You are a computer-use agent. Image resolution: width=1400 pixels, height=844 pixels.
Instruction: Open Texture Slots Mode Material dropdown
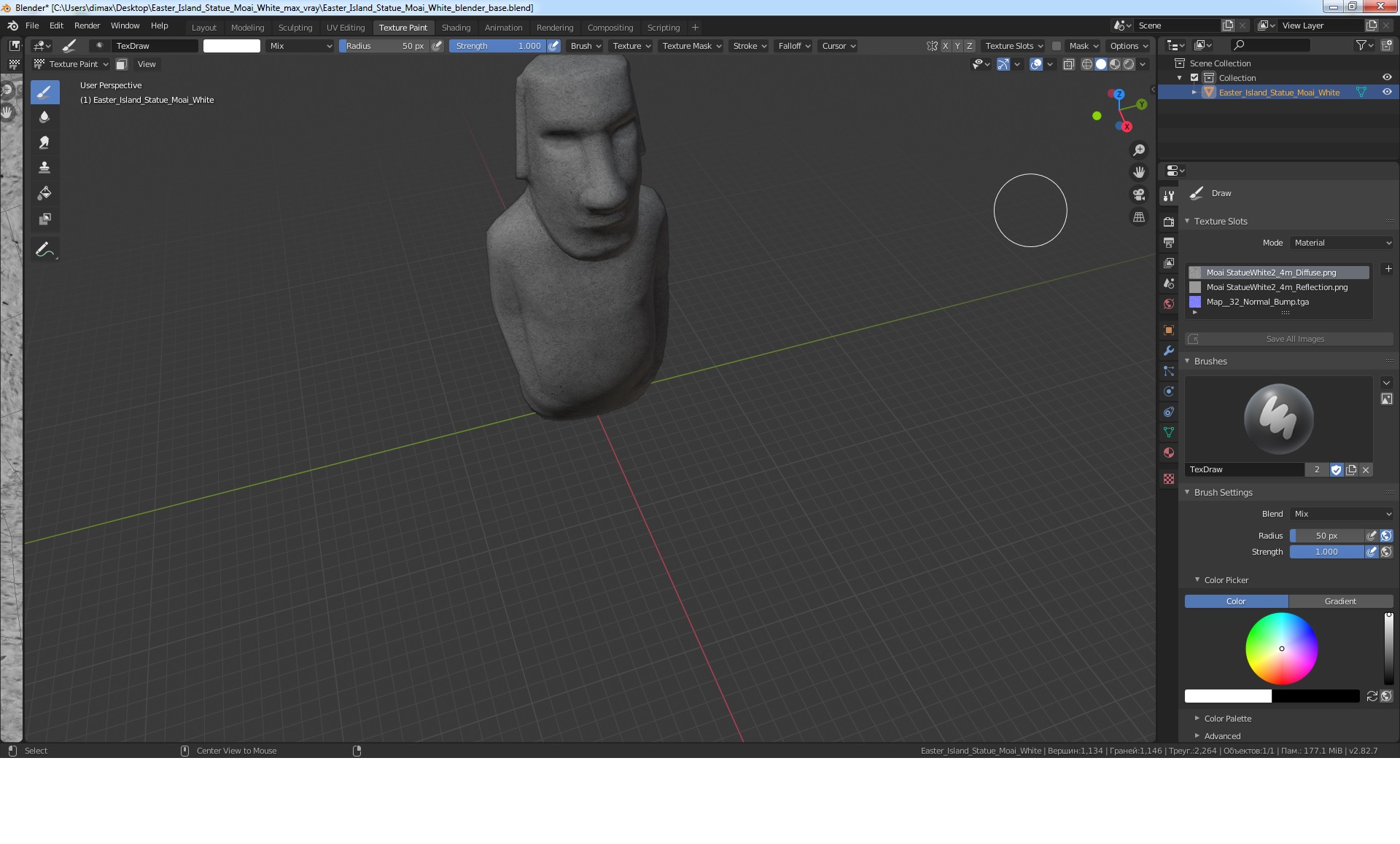[1342, 243]
